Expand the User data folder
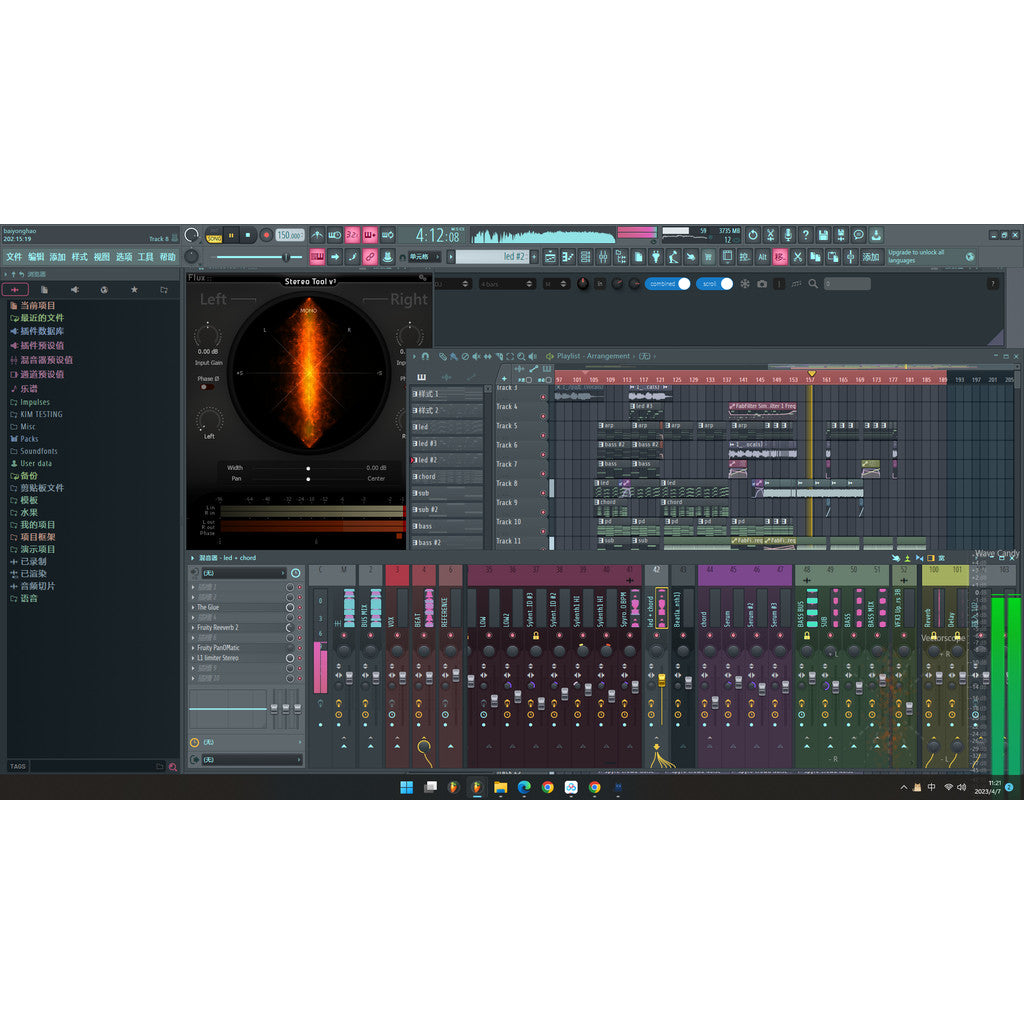Screen dimensions: 1024x1024 pyautogui.click(x=31, y=464)
